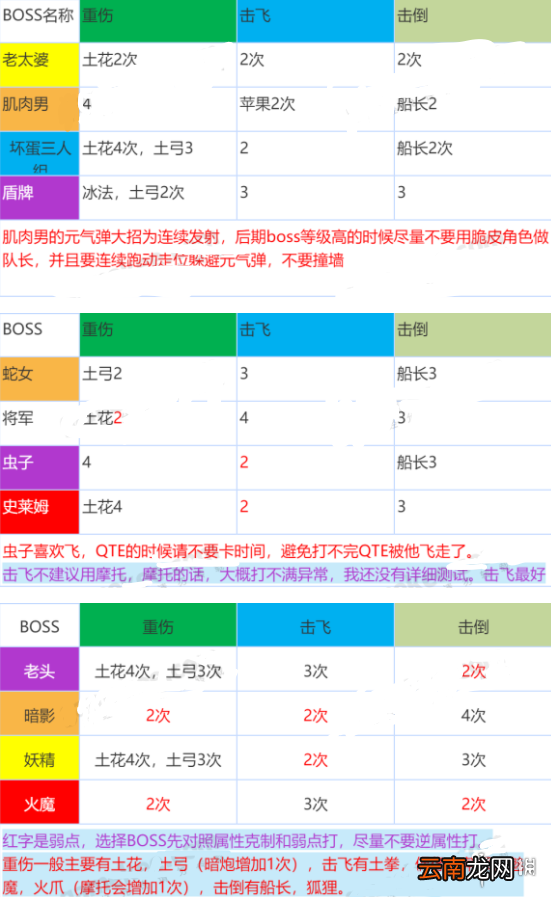
Task: Click 土花4次，土弓3次 in the 妖精 row
Action: [x=158, y=760]
